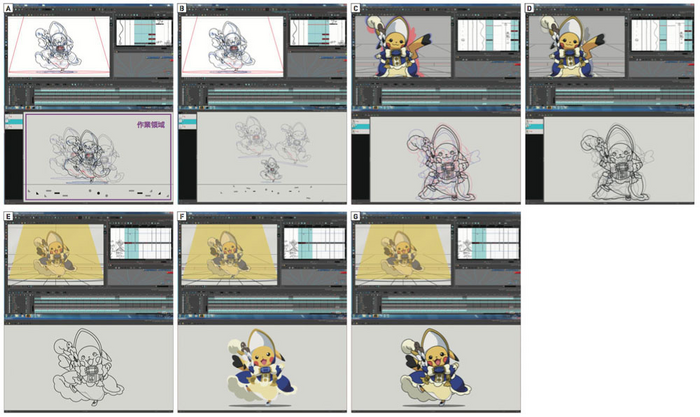Click the yellow spotlight camera preview in panel E
The height and width of the screenshot is (417, 700).
pos(56,254)
